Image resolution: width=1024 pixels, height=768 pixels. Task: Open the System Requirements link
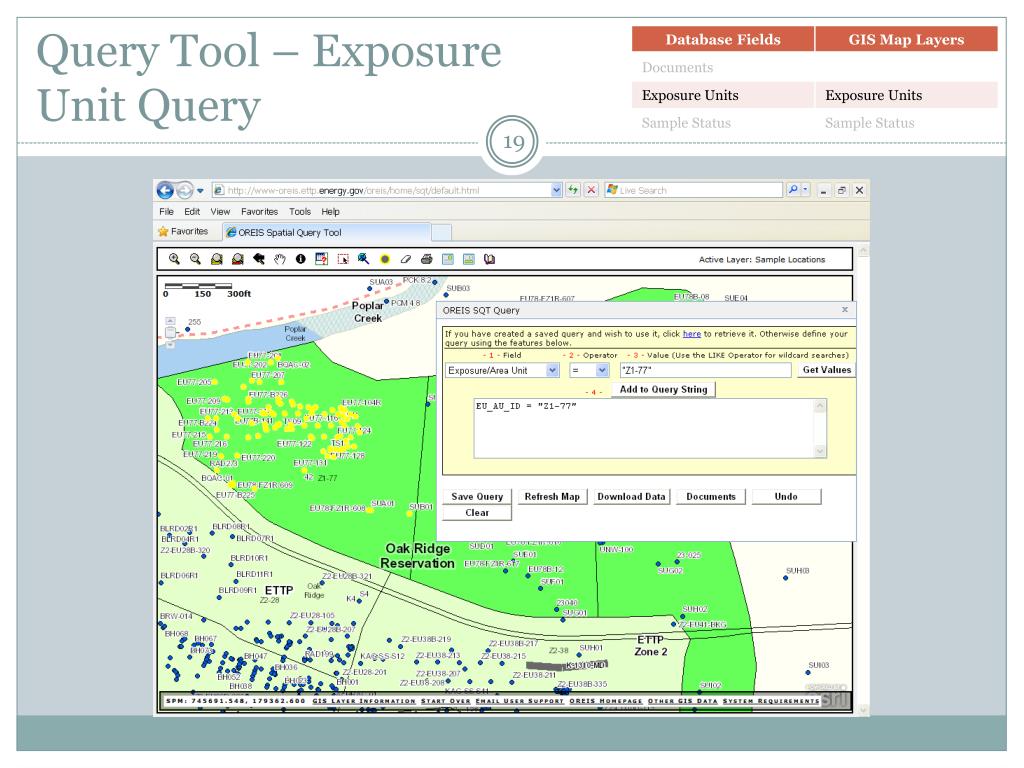(771, 701)
